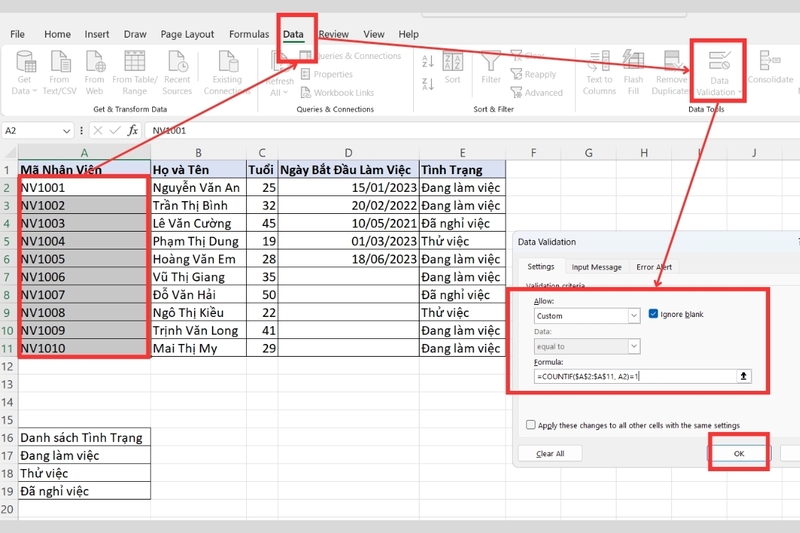Switch to the Insert tab
The image size is (800, 533).
[96, 34]
